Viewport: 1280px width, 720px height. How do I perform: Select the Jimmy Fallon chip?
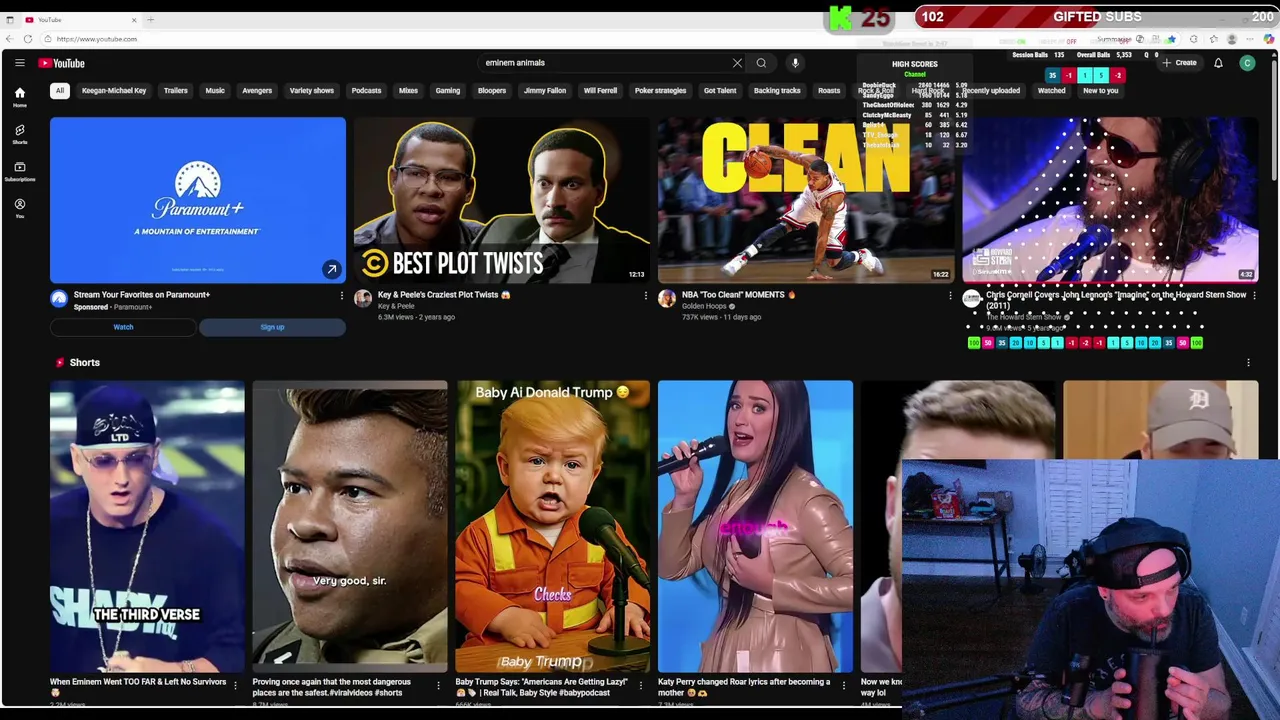[545, 91]
